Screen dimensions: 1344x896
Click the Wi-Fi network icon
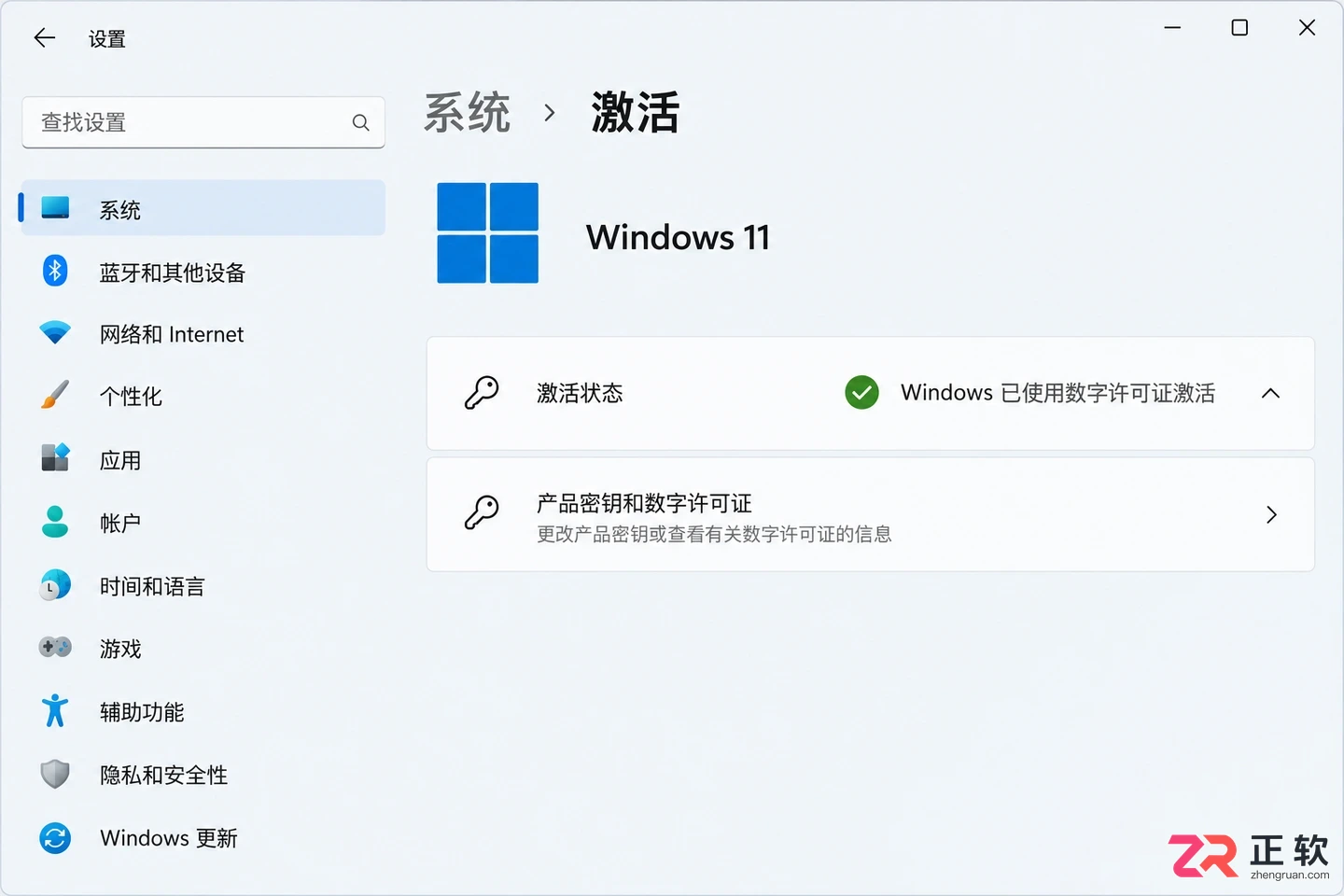tap(55, 332)
